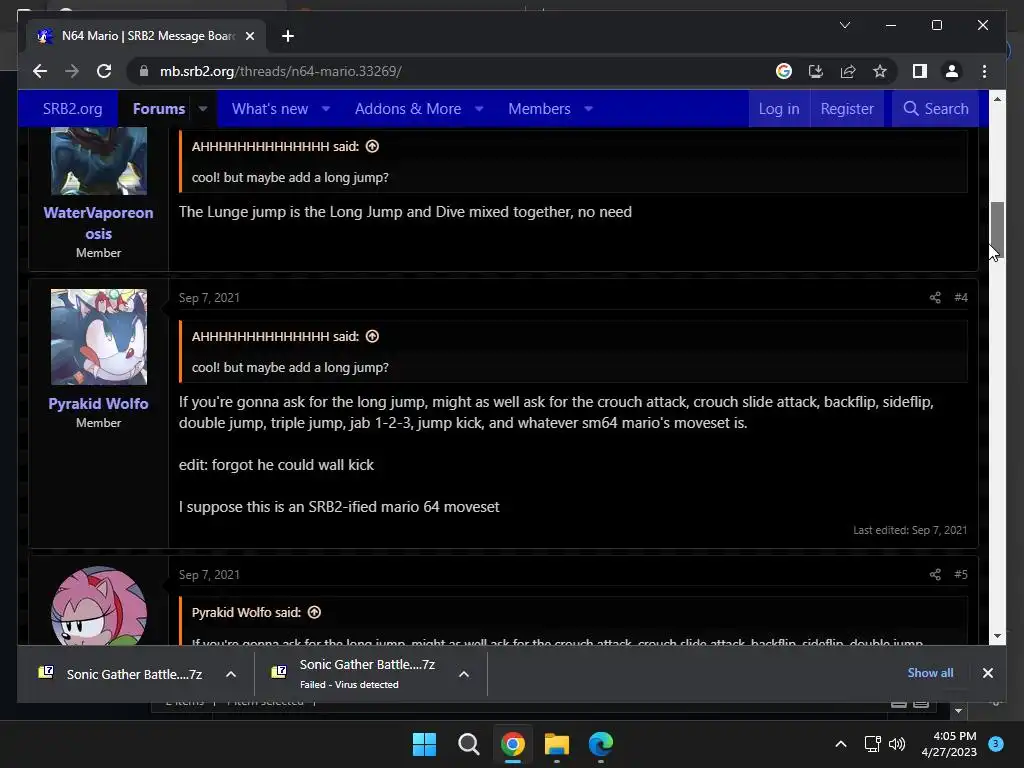Open the post #5 permalink
The width and height of the screenshot is (1024, 768).
[x=961, y=575]
